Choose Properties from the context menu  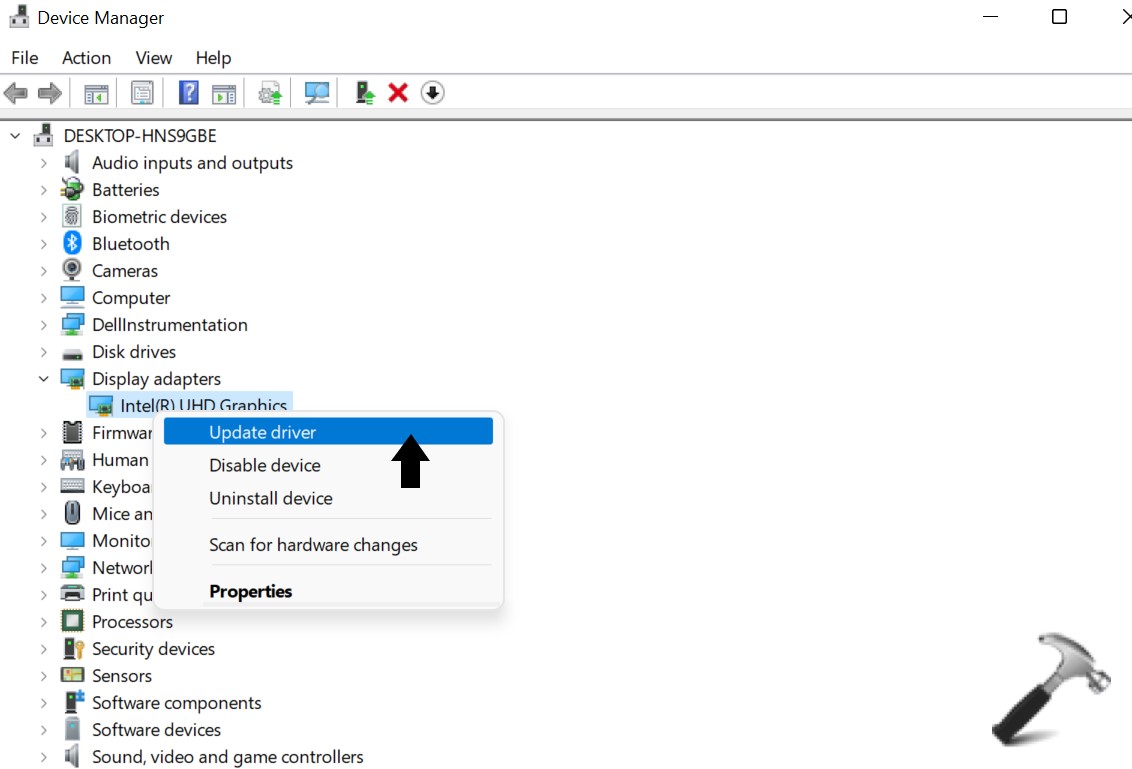coord(328,591)
